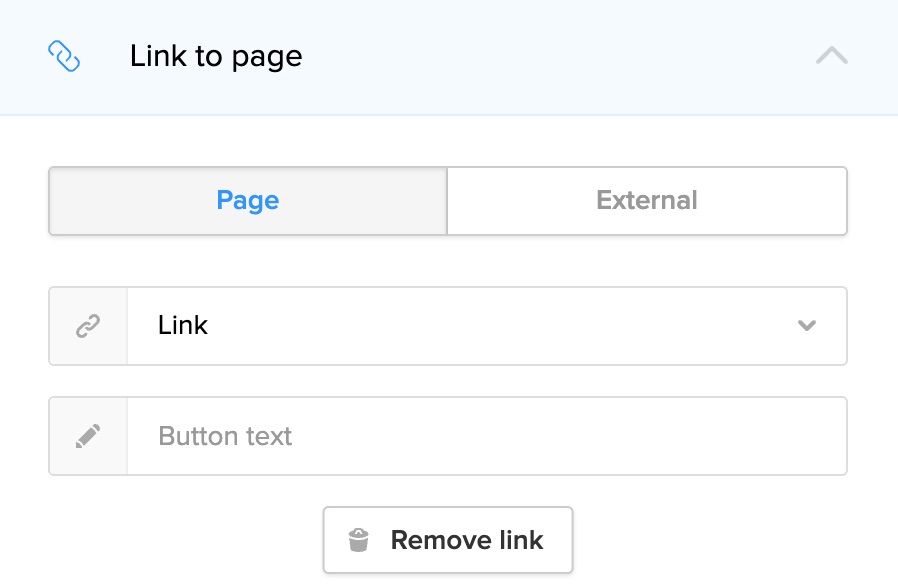Viewport: 898px width, 586px height.
Task: Click the pencil icon beside Button text
Action: [x=88, y=436]
